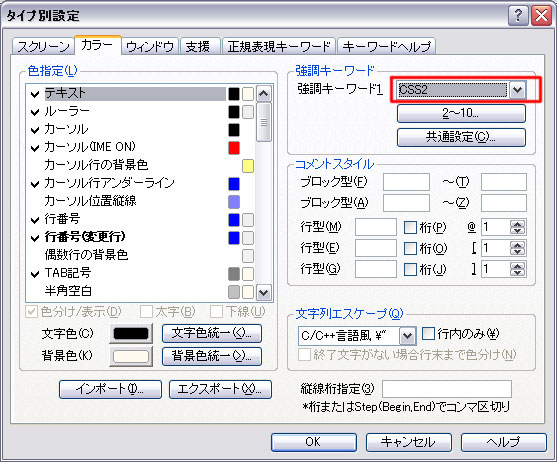The height and width of the screenshot is (462, 557).
Task: Click the help question mark title bar icon
Action: 518,16
